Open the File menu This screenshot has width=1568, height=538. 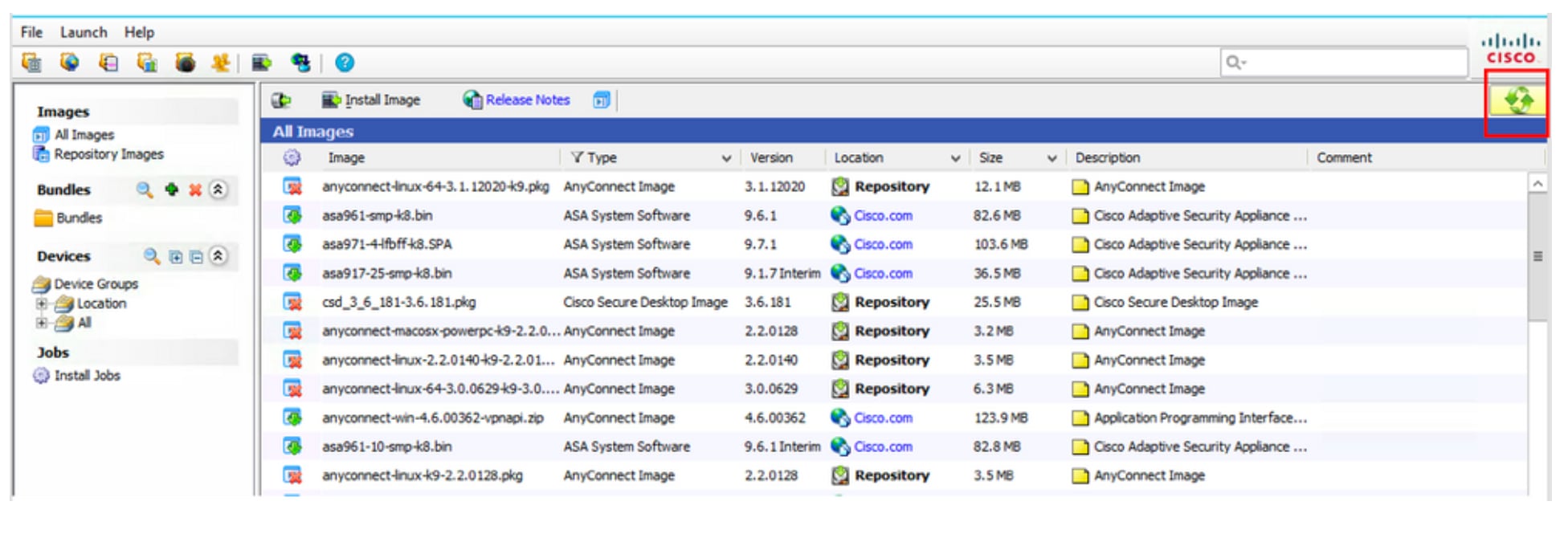(31, 32)
